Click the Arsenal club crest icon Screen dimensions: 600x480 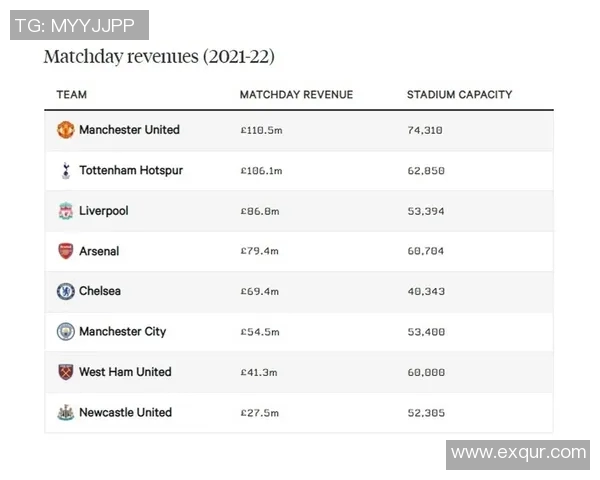coord(66,251)
